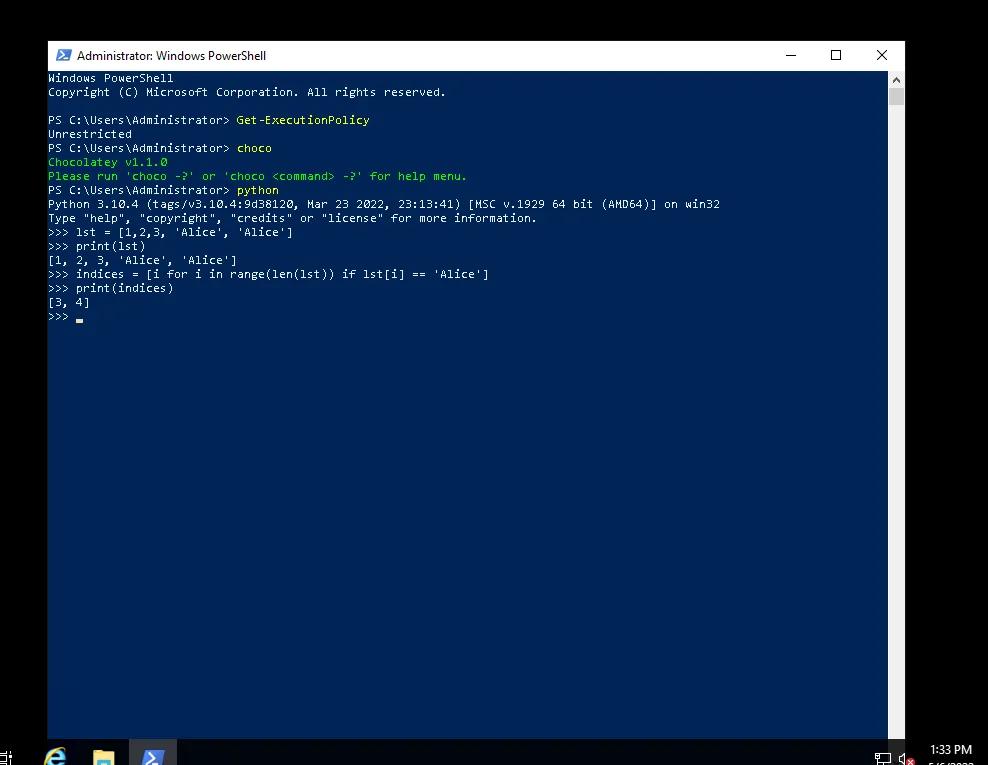Click the 'lst = [1,2,3, 'Alice', 'Alice']' line
This screenshot has height=765, width=988.
(x=170, y=232)
